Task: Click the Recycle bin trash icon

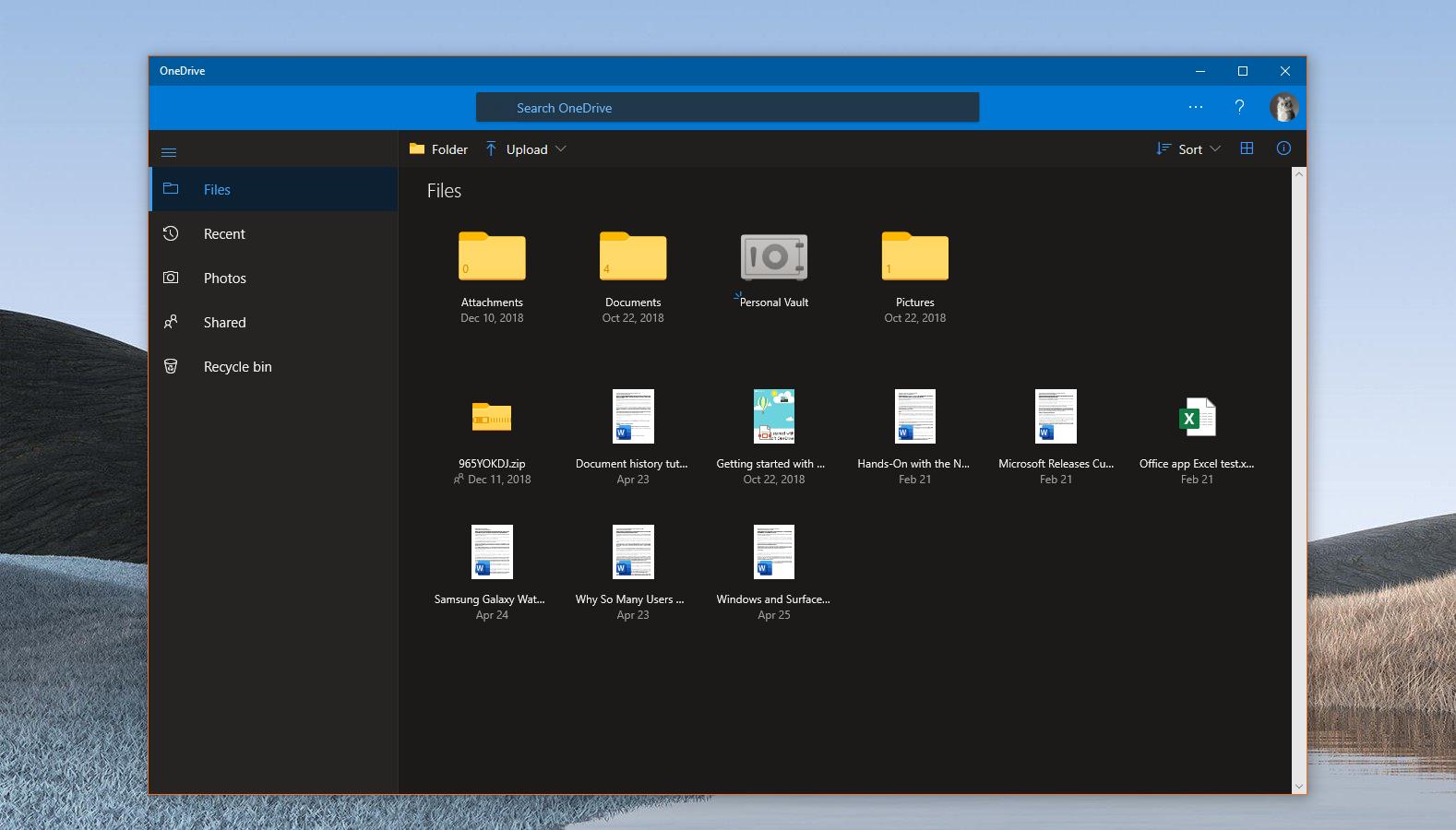Action: [x=171, y=366]
